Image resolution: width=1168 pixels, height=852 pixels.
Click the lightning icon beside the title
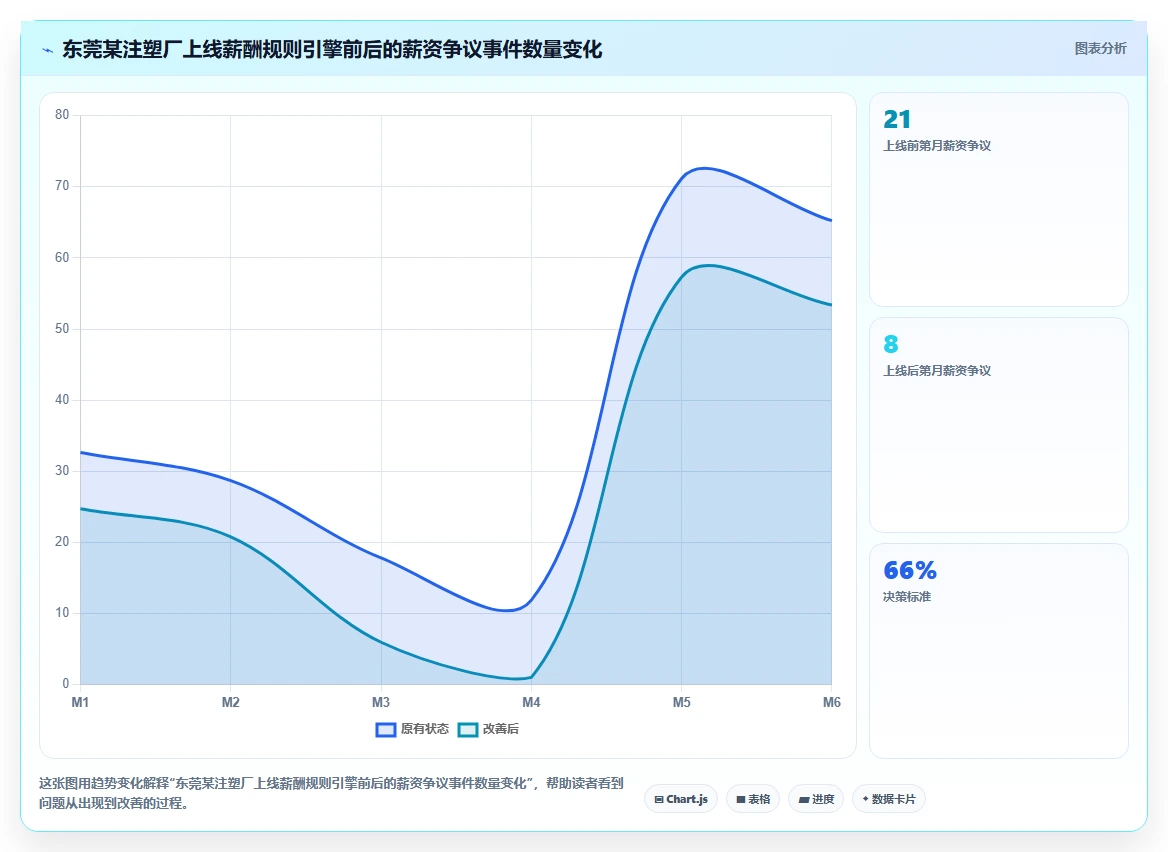48,50
